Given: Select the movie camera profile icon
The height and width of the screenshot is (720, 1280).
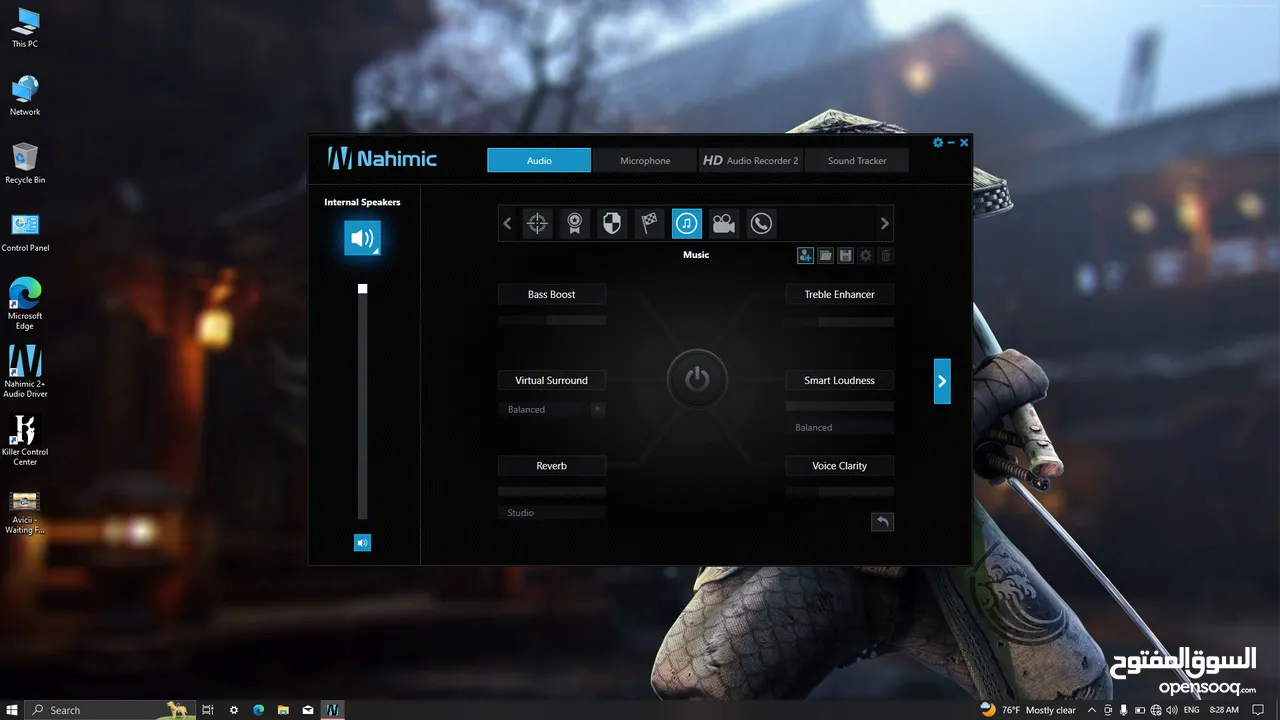Looking at the screenshot, I should [724, 224].
